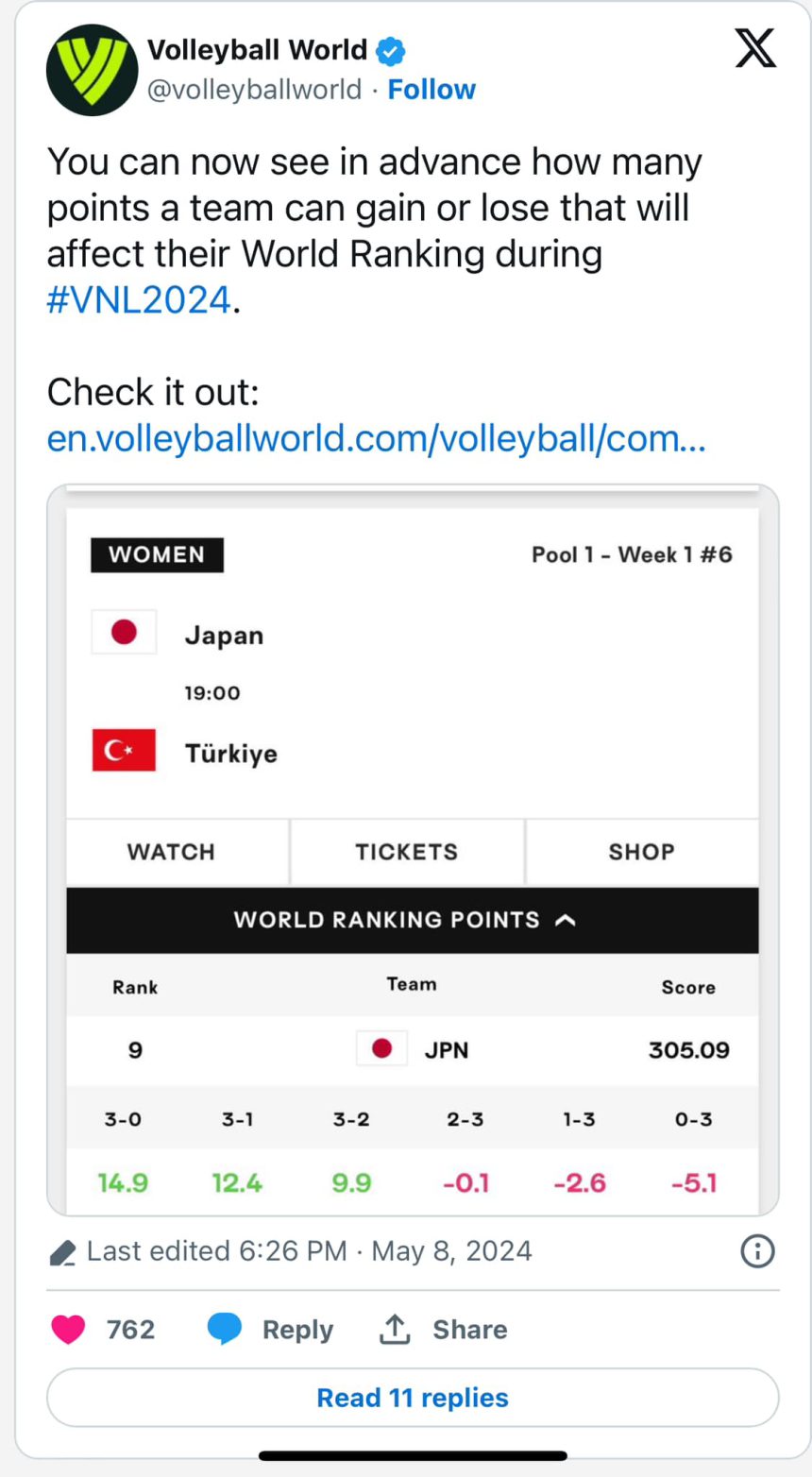
Task: Click the Volleyball World profile avatar
Action: coord(92,69)
